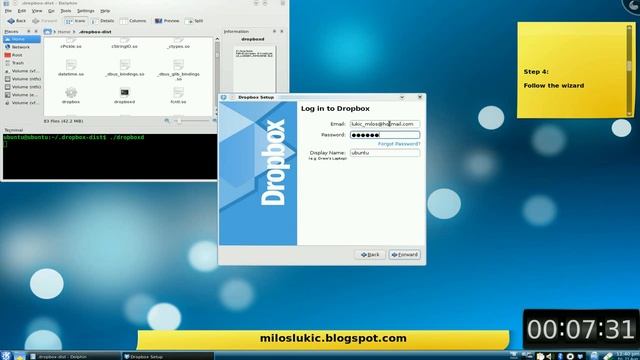Click the volume speaker tray icon

click(549, 356)
